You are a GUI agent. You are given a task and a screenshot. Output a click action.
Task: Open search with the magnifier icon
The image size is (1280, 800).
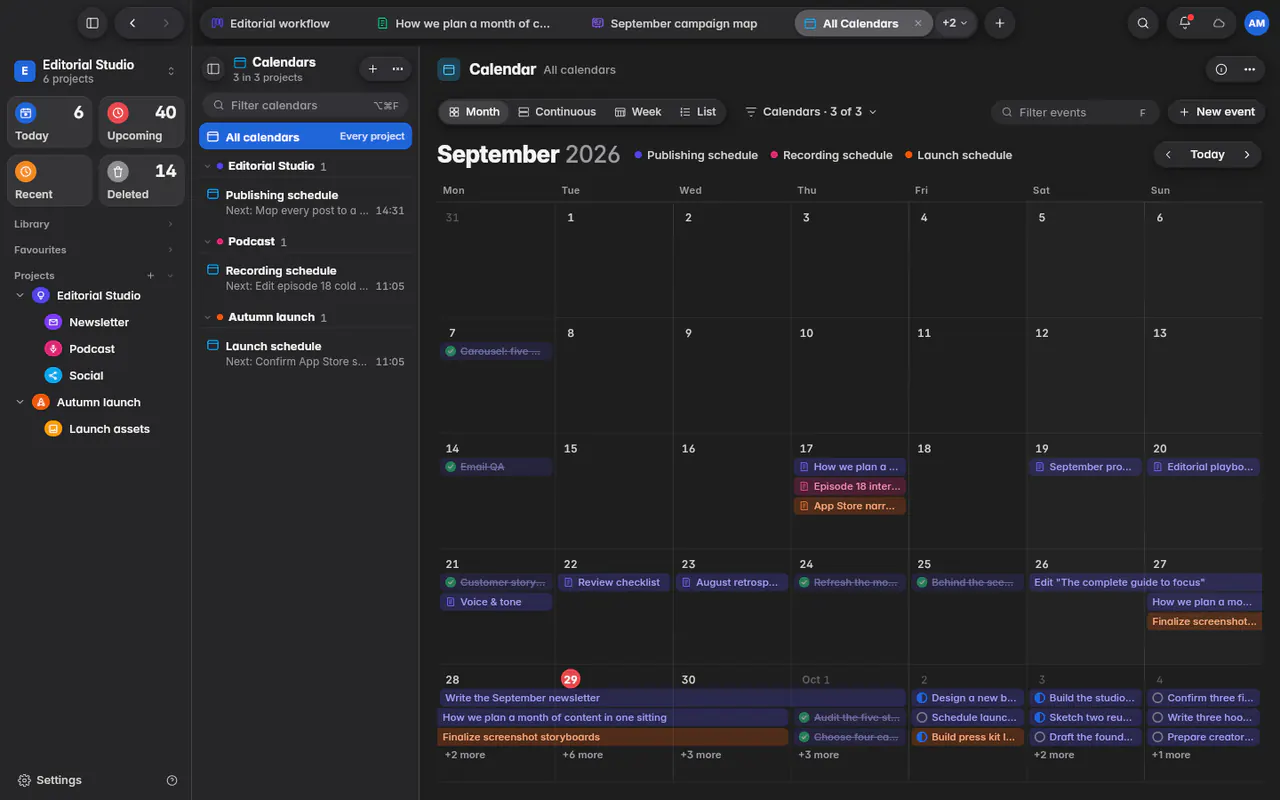(1143, 23)
